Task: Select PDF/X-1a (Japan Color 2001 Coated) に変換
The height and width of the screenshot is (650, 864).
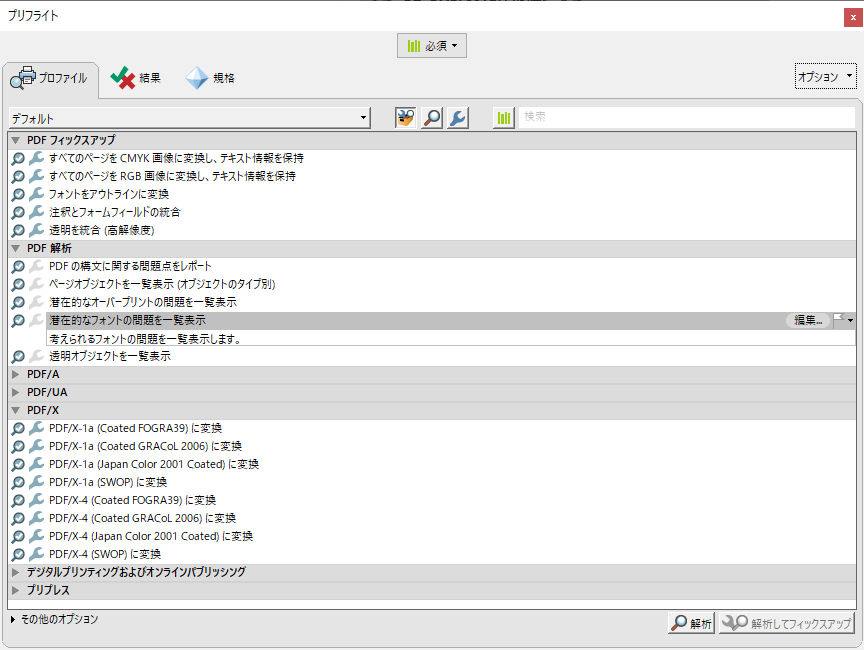Action: (154, 464)
